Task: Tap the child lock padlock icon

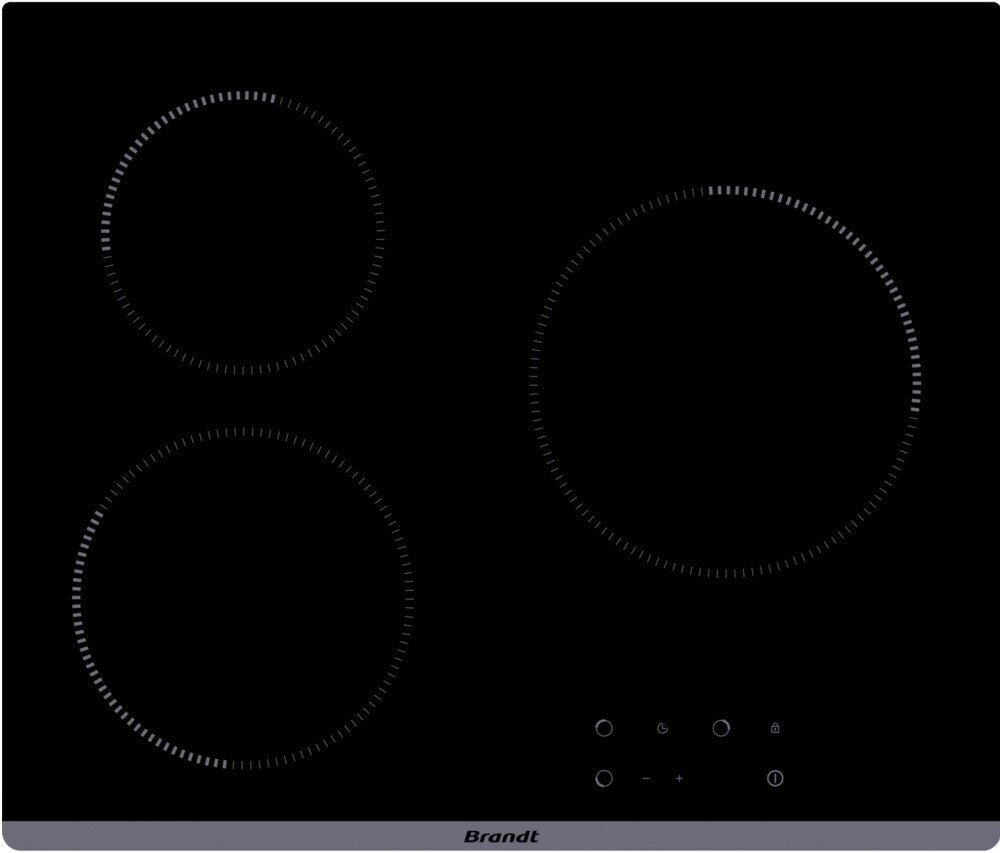Action: (x=775, y=729)
